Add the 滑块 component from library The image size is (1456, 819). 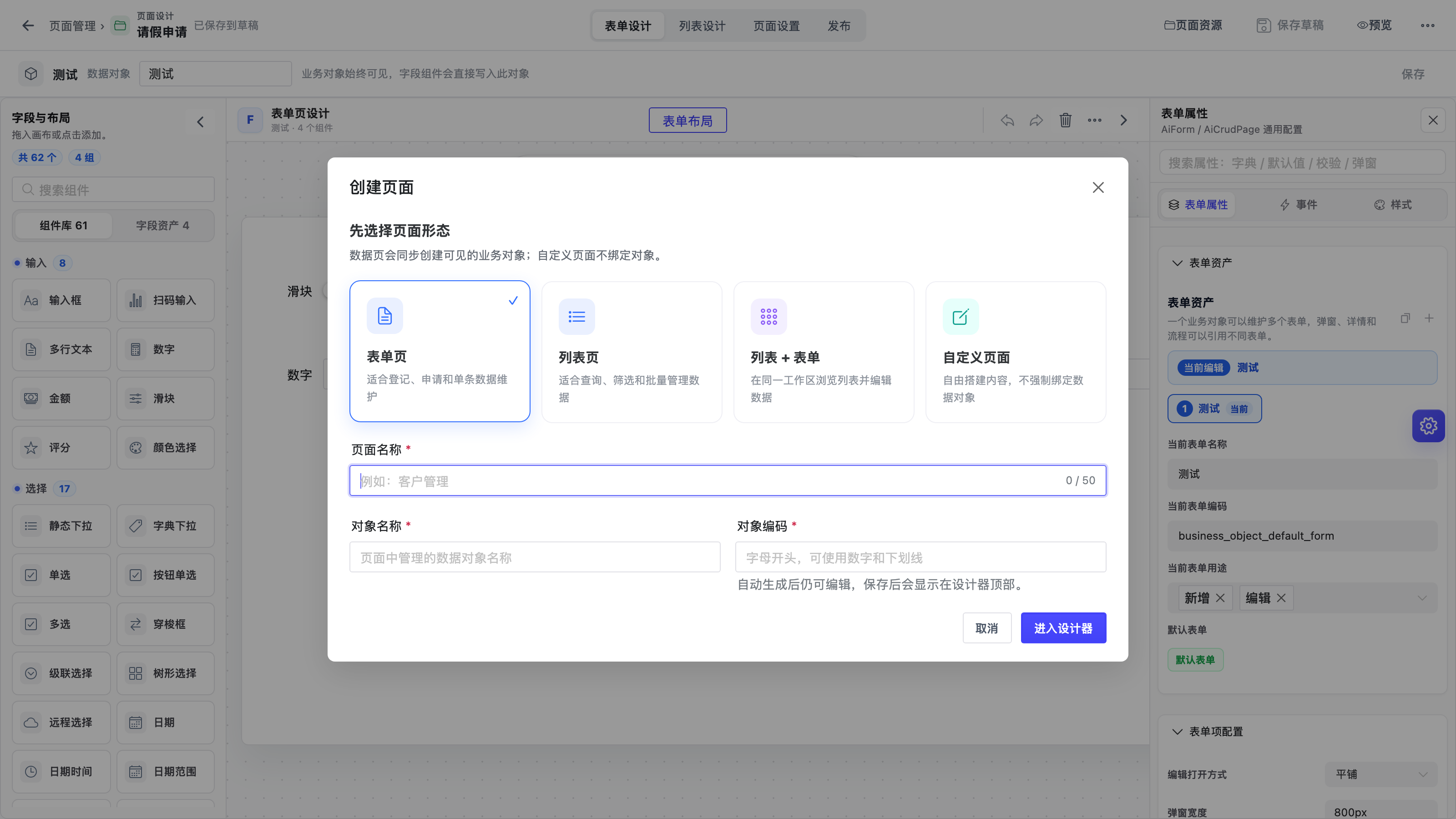pyautogui.click(x=166, y=399)
